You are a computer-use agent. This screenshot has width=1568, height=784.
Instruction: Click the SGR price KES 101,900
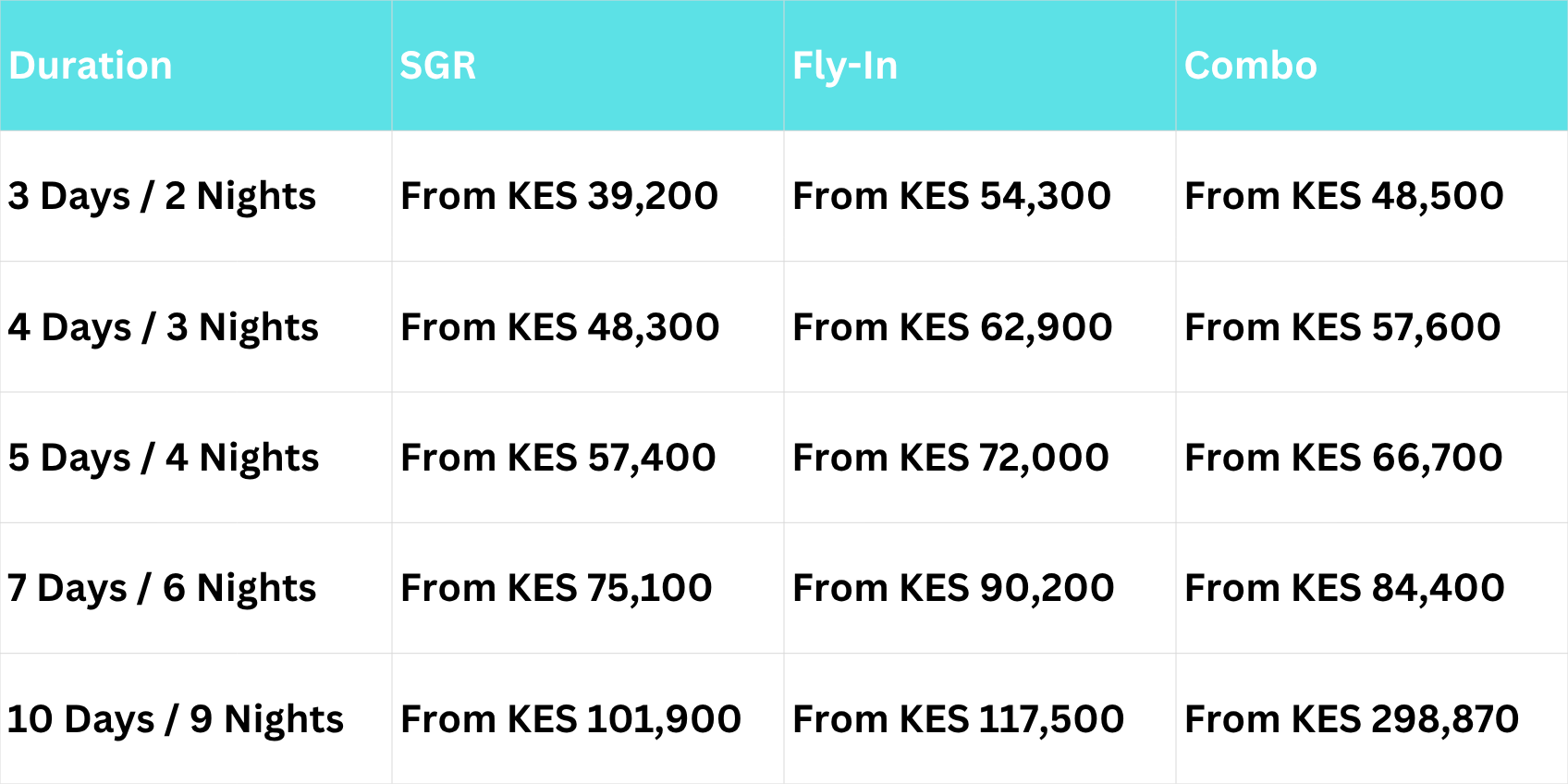click(570, 719)
